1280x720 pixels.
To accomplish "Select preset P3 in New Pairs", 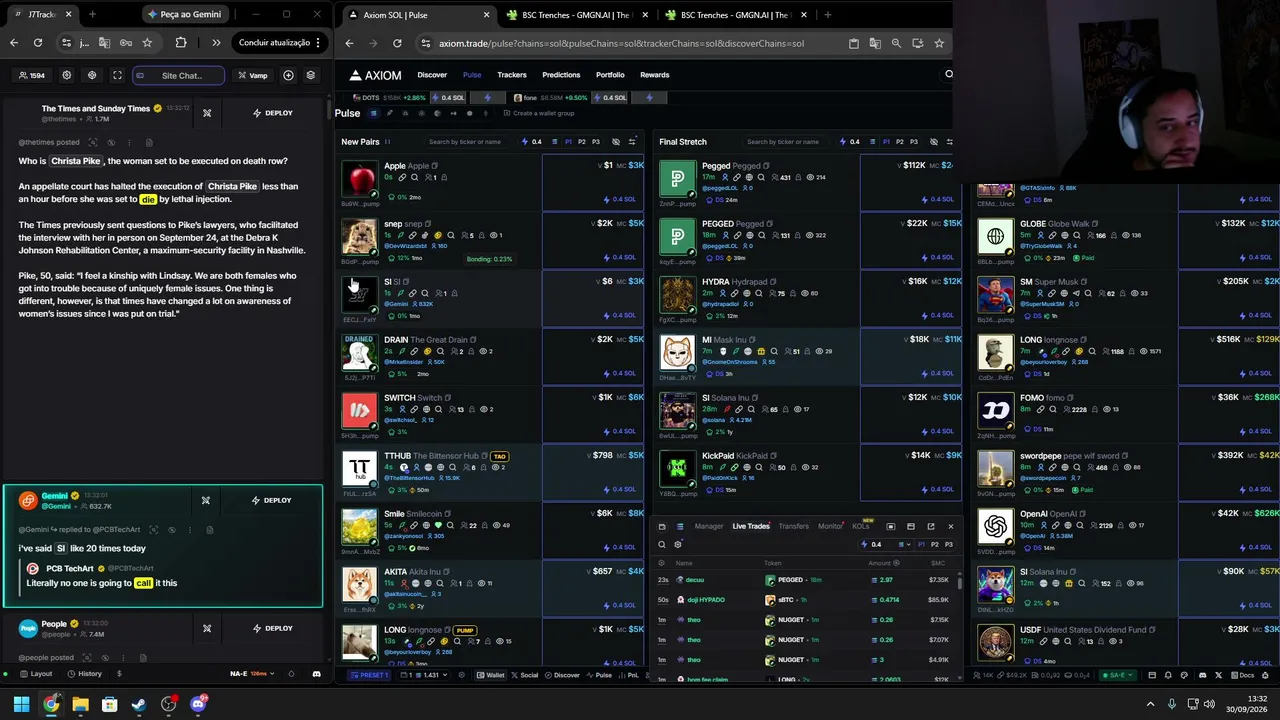I will [x=596, y=142].
